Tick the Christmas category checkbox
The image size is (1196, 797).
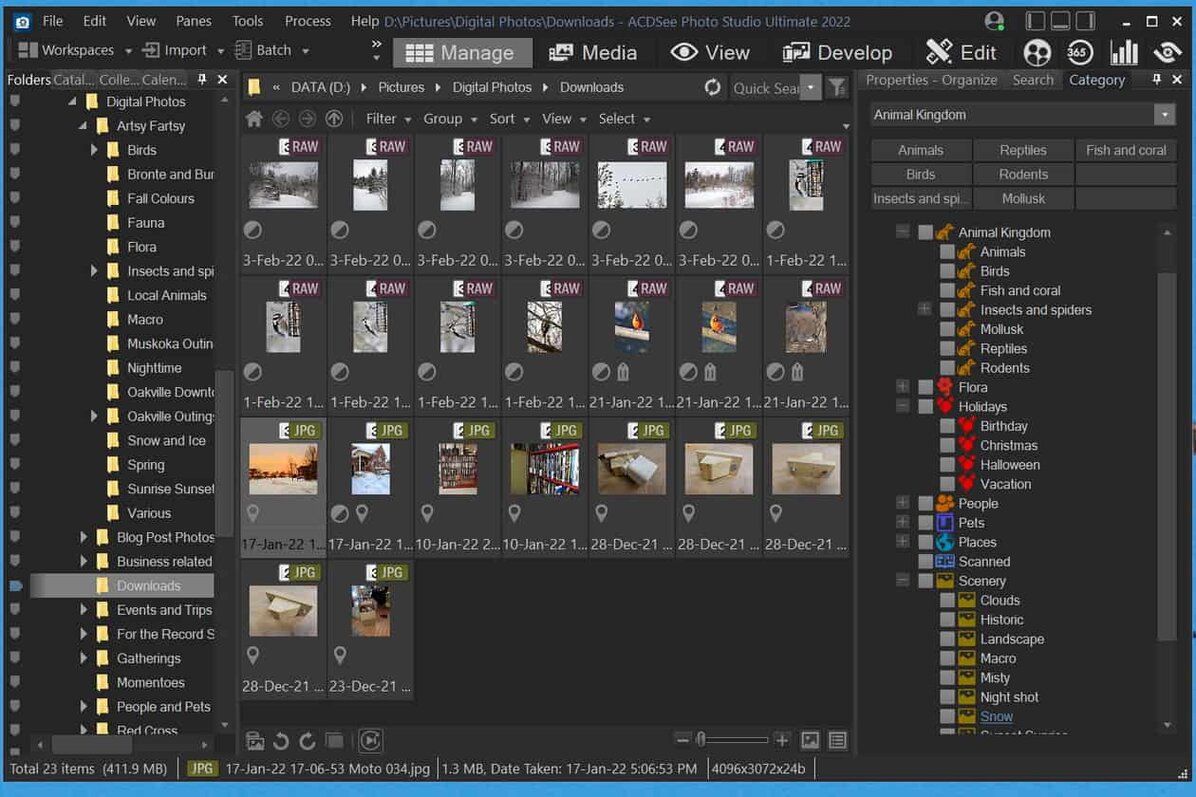(x=946, y=446)
